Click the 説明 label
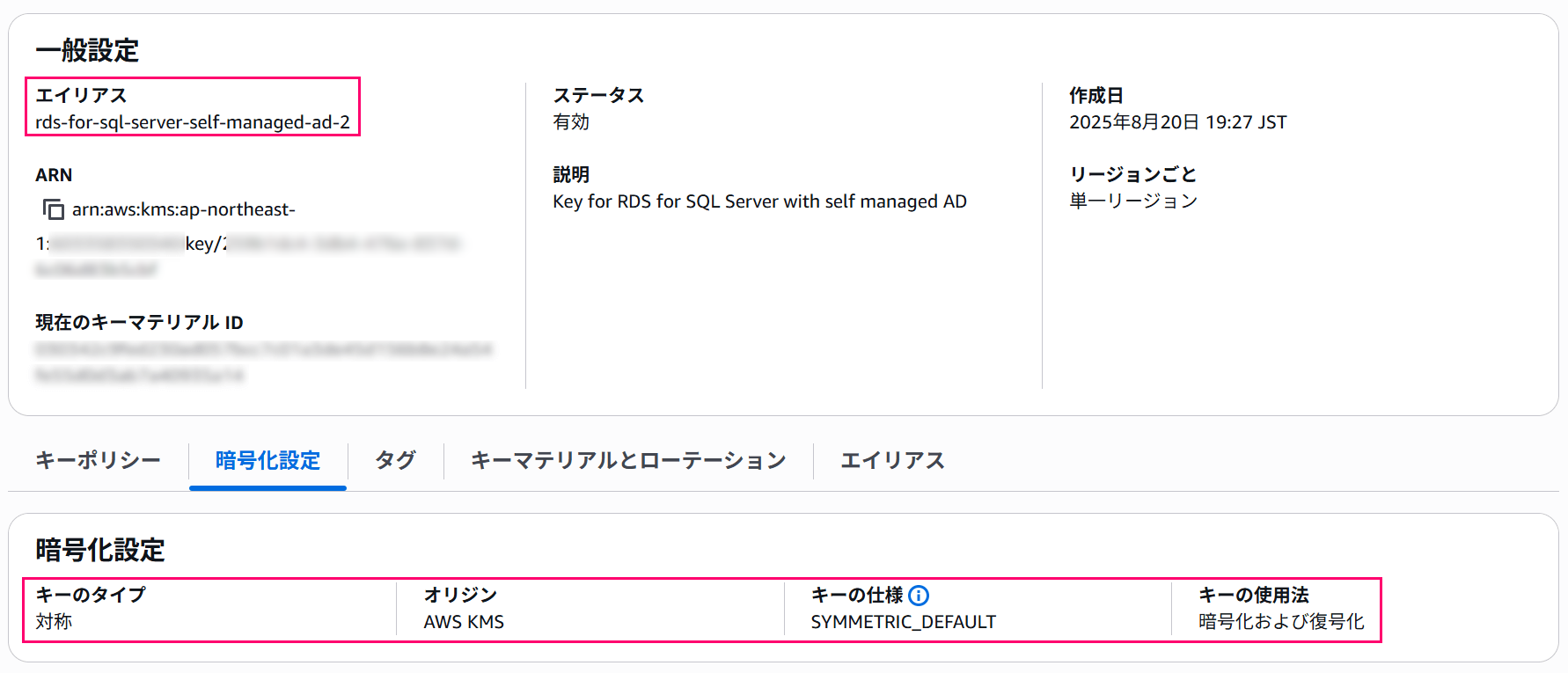The image size is (1568, 673). tap(571, 174)
